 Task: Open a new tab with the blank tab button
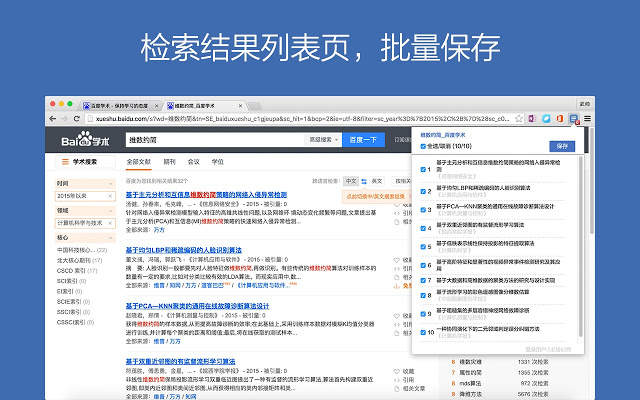pyautogui.click(x=254, y=106)
